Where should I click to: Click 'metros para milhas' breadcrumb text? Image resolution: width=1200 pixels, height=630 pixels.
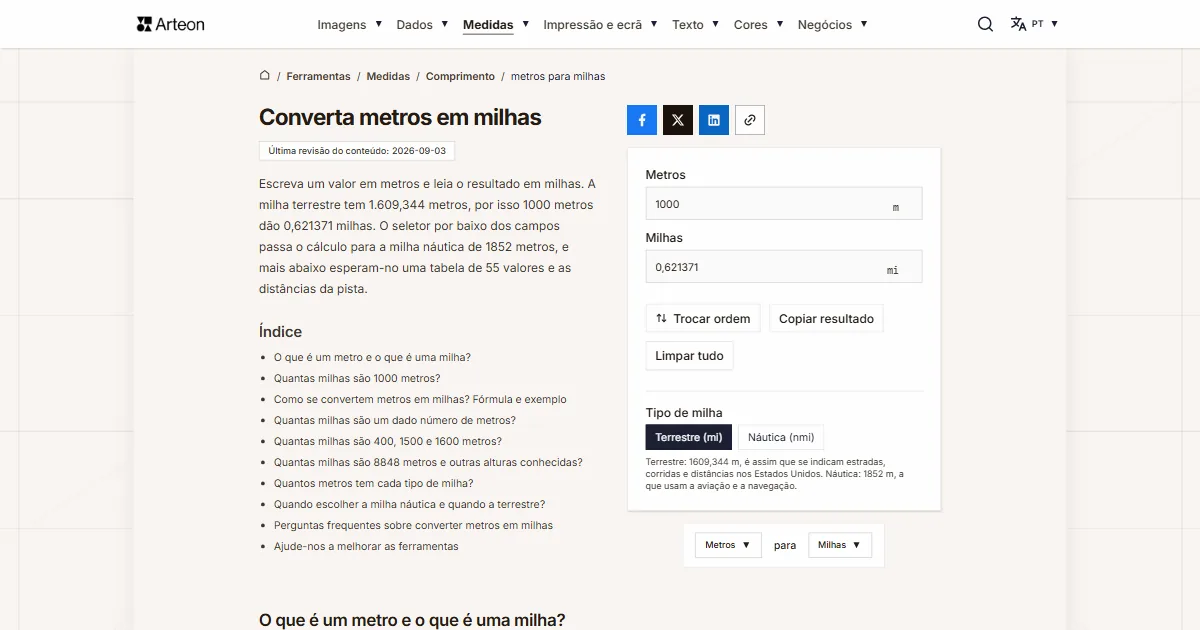point(558,76)
